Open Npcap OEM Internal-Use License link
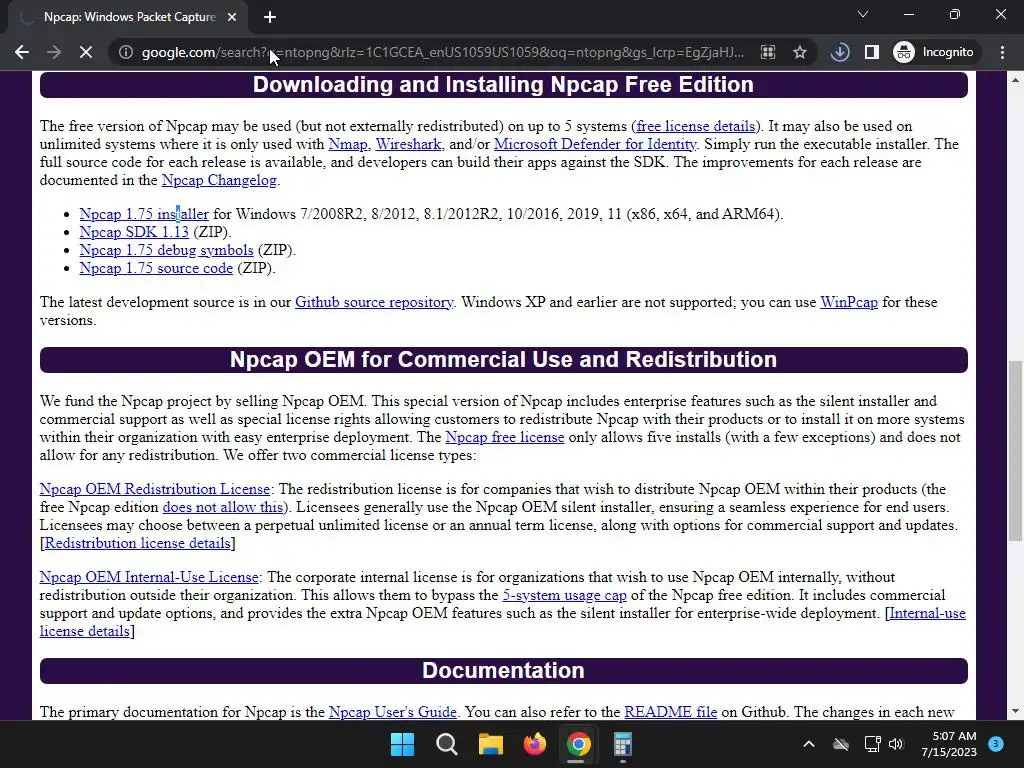The height and width of the screenshot is (768, 1024). click(149, 577)
